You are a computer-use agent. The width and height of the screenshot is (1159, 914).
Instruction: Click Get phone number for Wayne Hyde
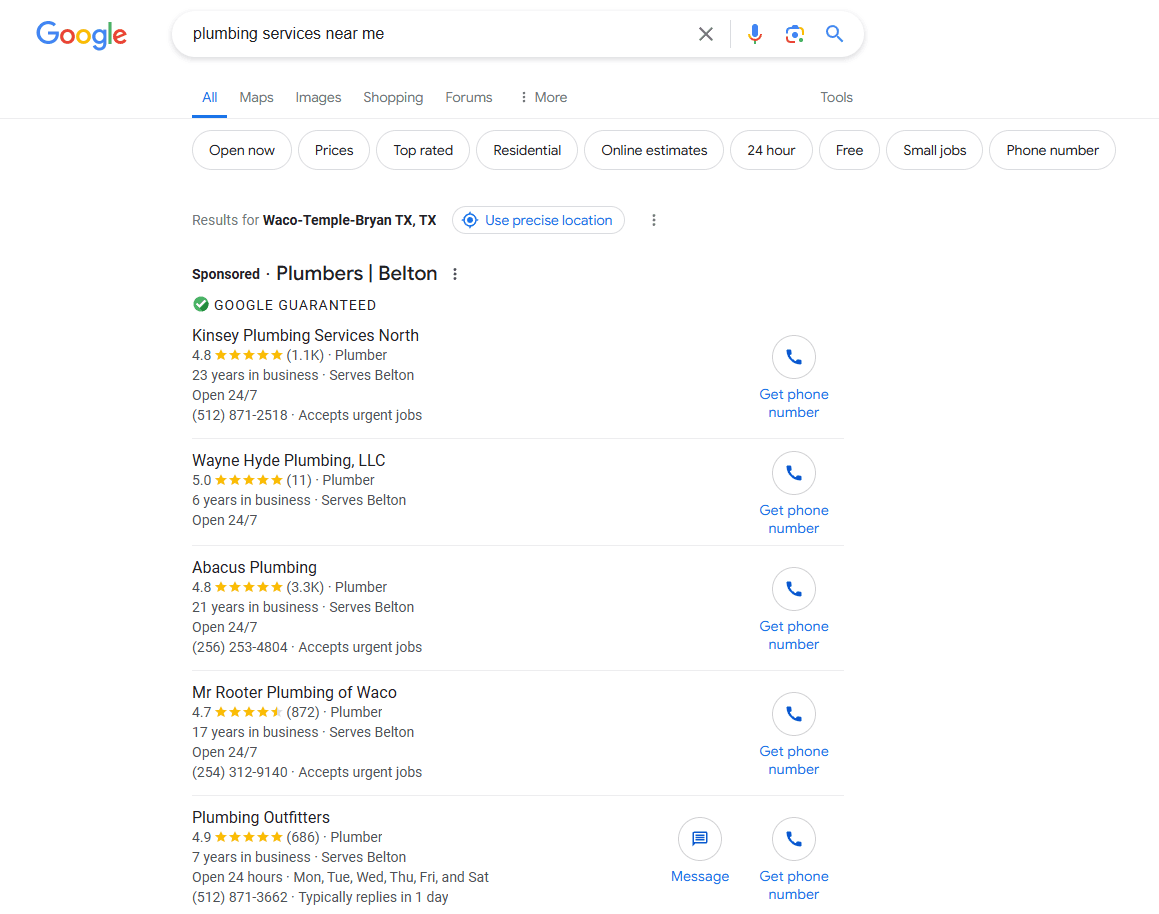(794, 519)
